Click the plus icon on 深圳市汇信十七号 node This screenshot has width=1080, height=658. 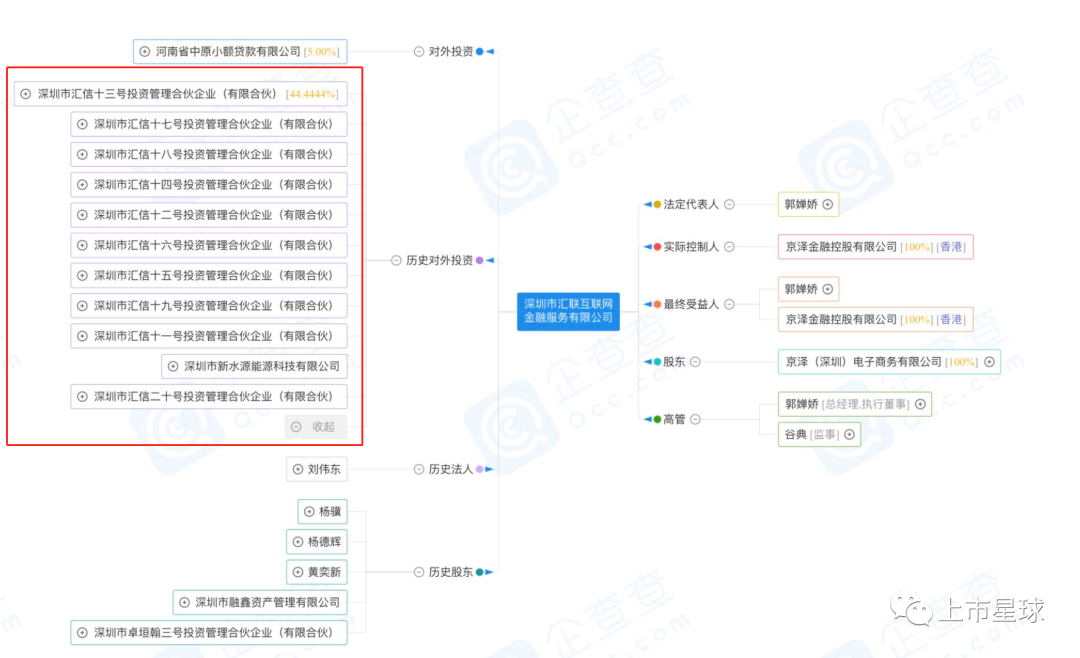click(x=82, y=124)
